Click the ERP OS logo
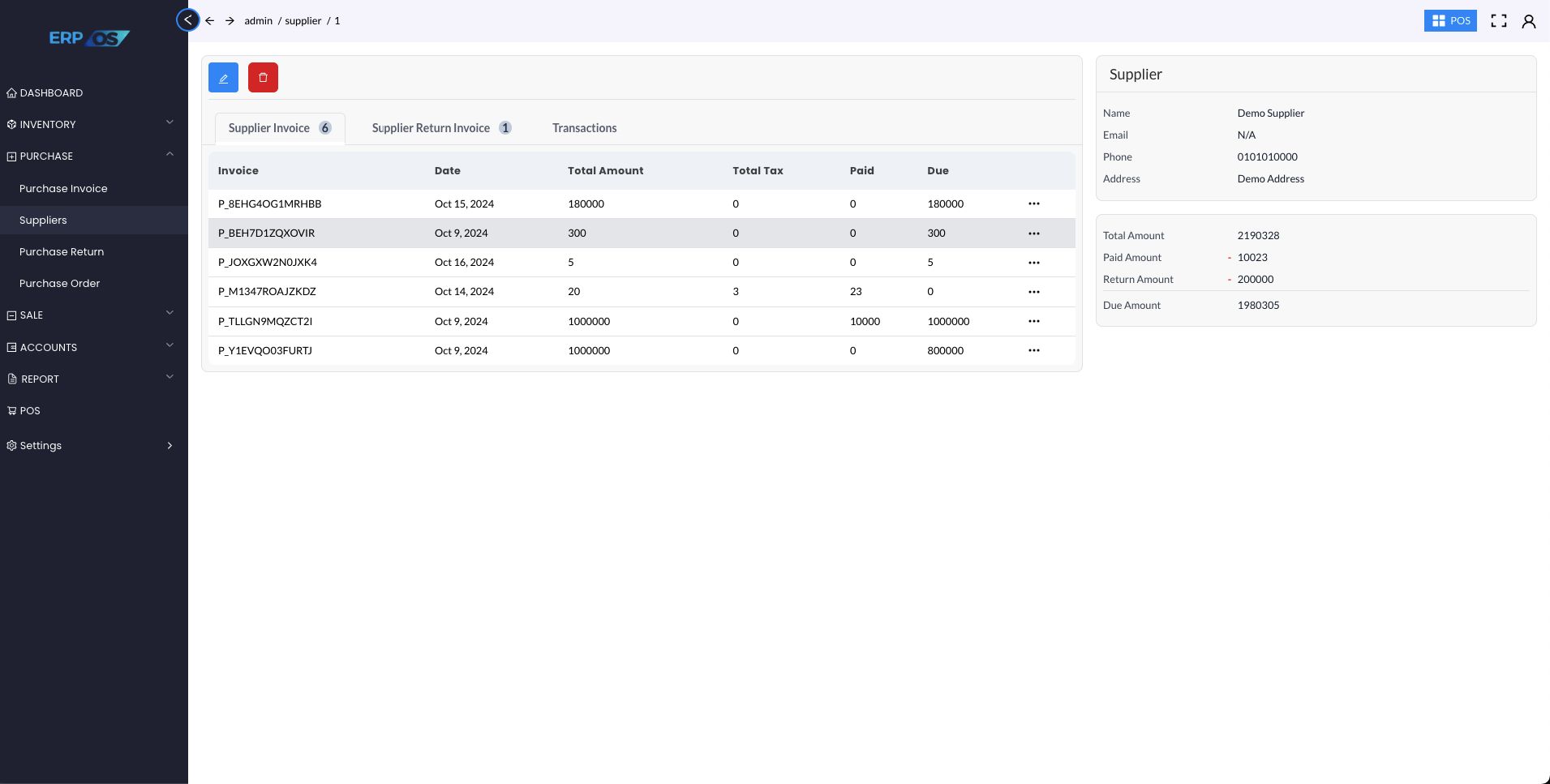The width and height of the screenshot is (1550, 784). pyautogui.click(x=89, y=38)
